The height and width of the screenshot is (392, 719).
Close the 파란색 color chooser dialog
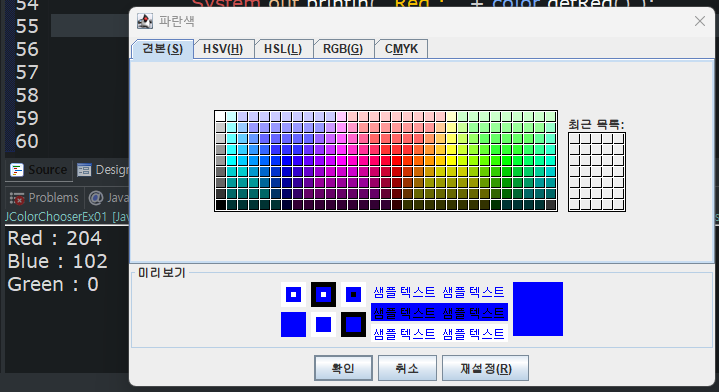(700, 21)
